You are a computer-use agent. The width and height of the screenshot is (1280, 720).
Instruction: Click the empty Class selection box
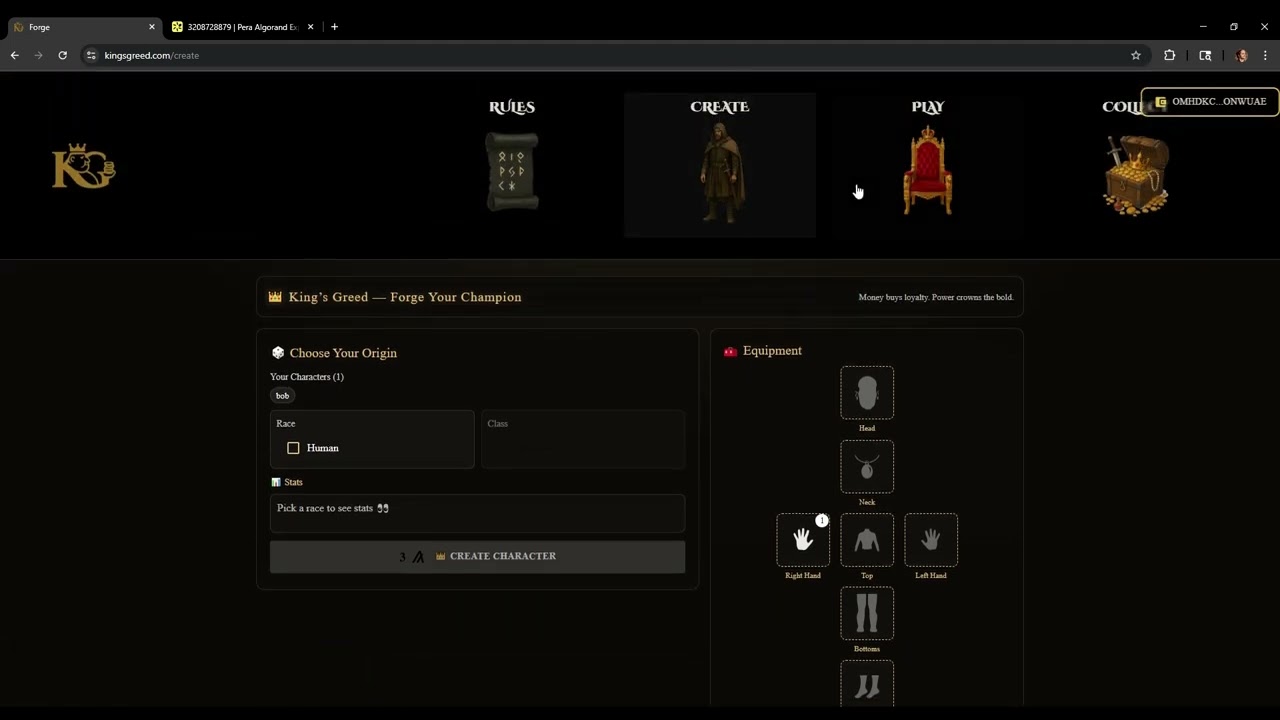pos(583,440)
